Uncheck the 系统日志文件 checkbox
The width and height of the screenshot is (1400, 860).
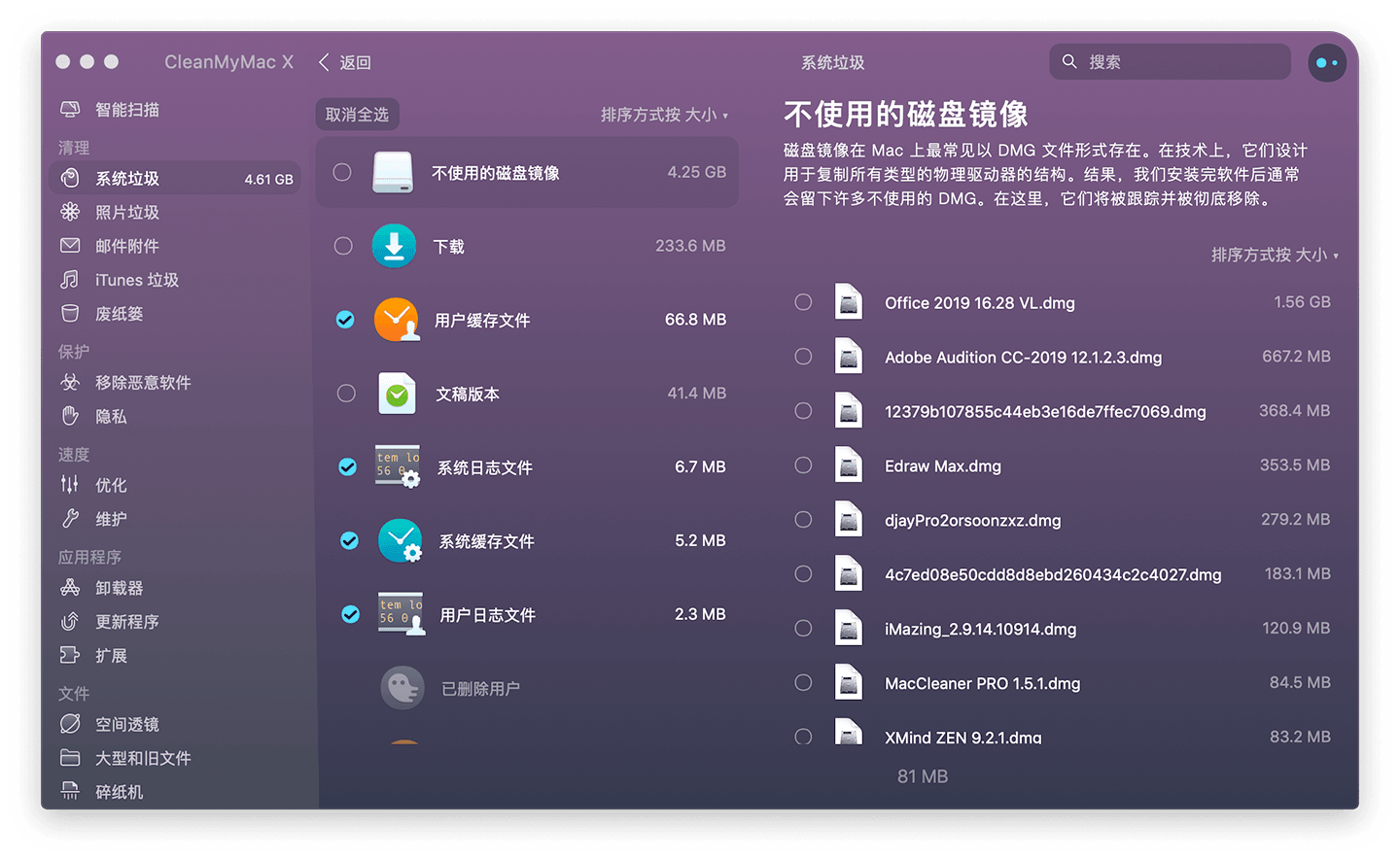pos(347,467)
